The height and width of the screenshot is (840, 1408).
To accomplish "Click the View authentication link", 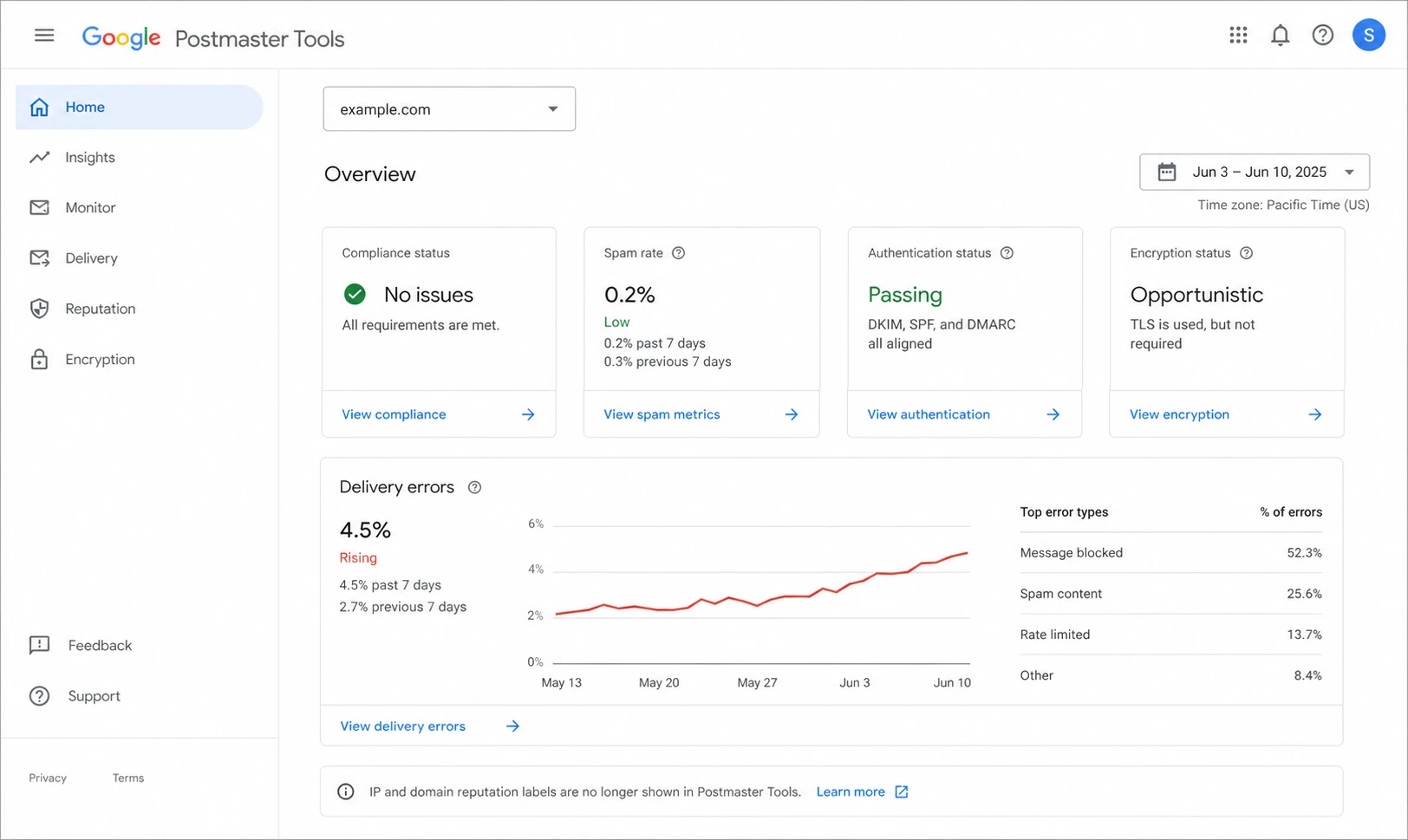I will pyautogui.click(x=929, y=414).
